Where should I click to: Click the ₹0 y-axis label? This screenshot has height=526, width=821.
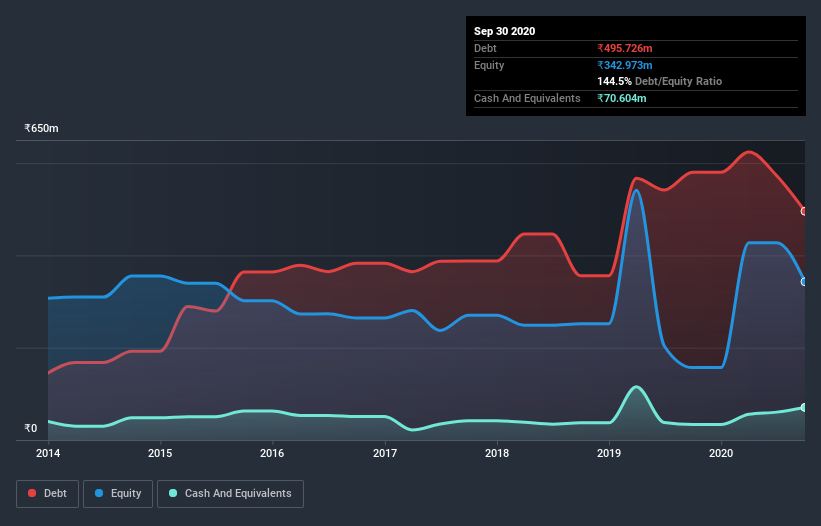(31, 428)
